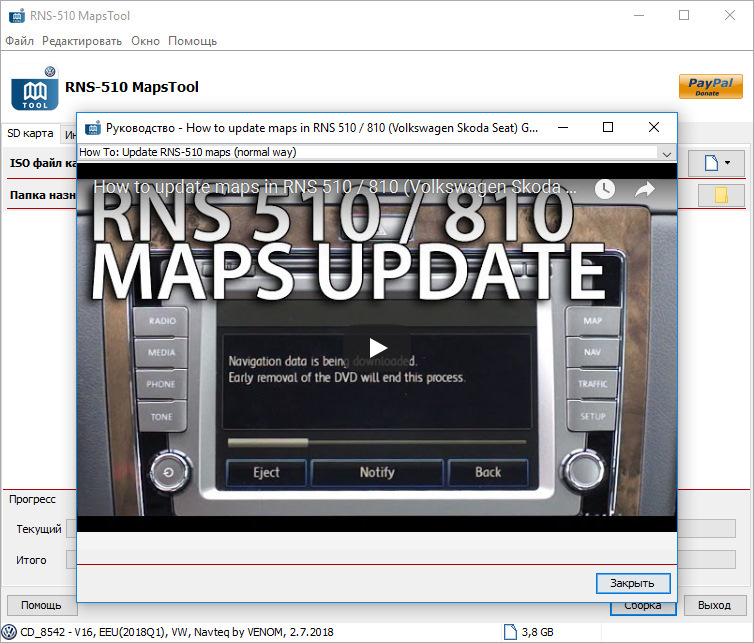Click the Руководство dialog title icon
The width and height of the screenshot is (754, 643).
coord(93,128)
